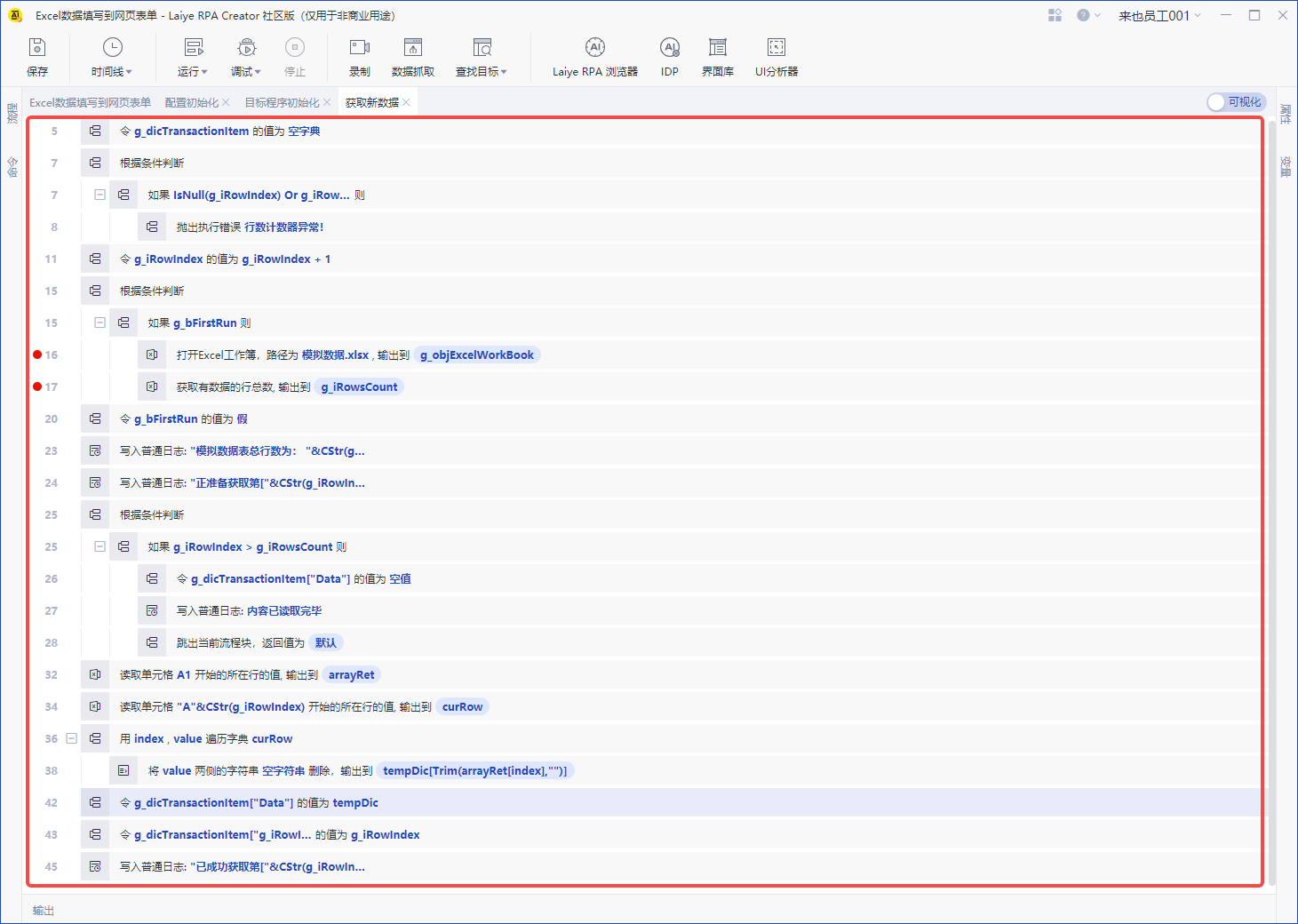Select row 令 g_iRowIndex 的值为 g_iRowIndex + 1
This screenshot has height=924, width=1298.
tap(671, 259)
